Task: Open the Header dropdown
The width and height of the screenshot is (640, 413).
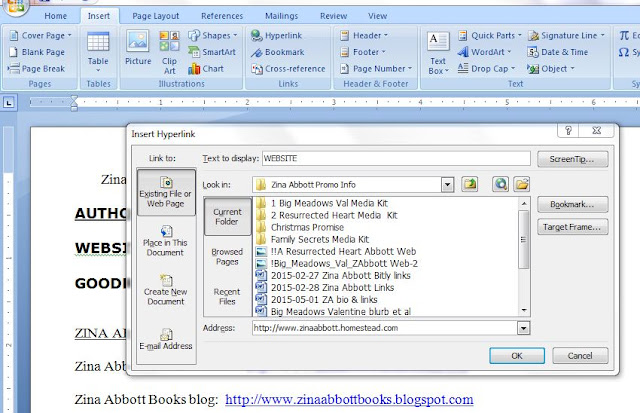Action: coord(364,36)
